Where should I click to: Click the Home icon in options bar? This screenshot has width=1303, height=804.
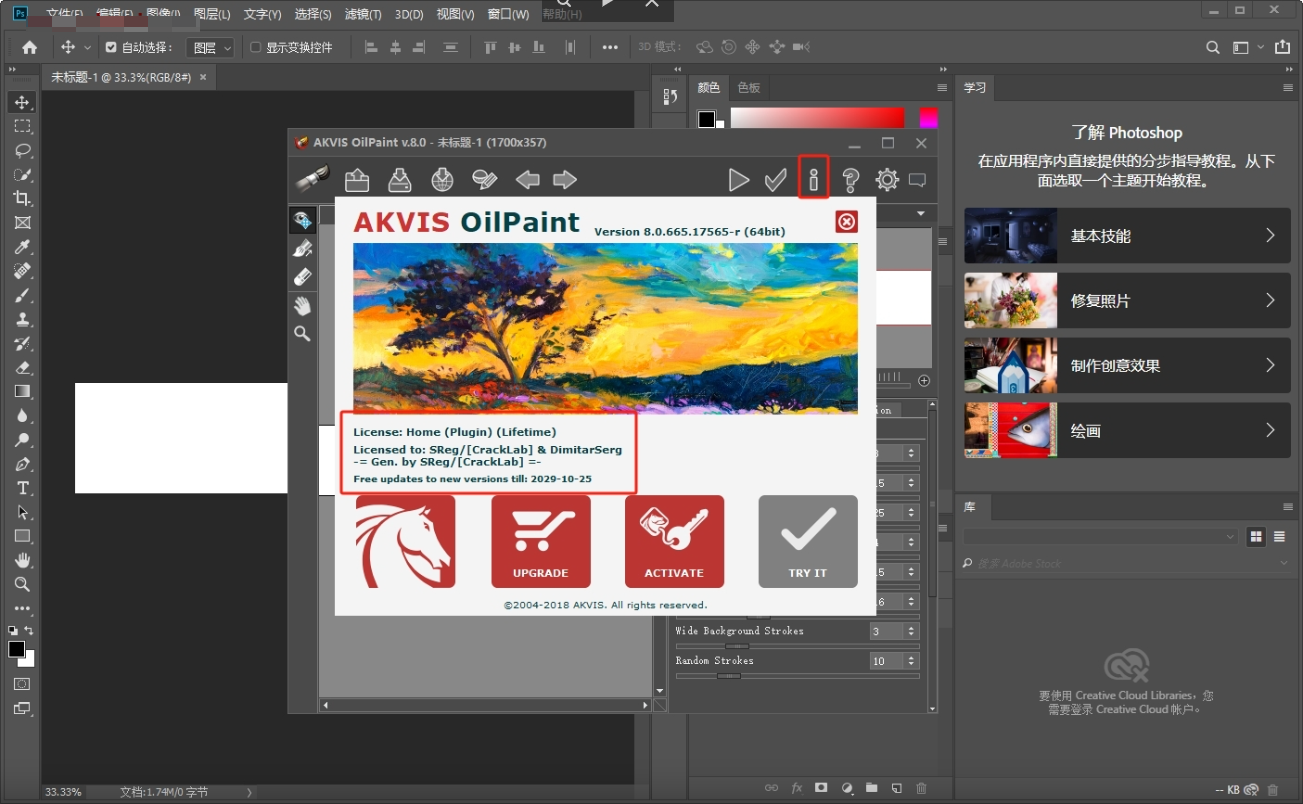point(29,47)
